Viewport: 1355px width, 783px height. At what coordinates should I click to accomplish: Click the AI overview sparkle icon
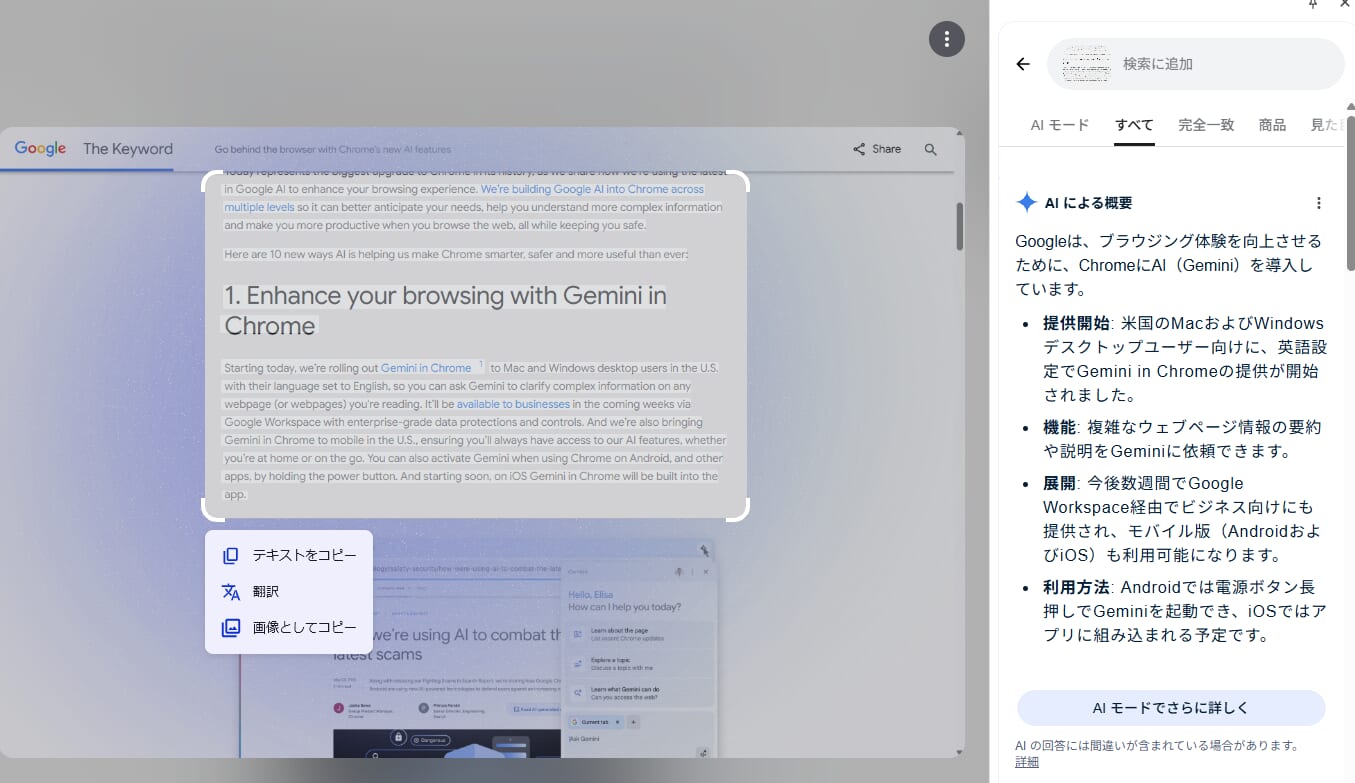(x=1026, y=203)
